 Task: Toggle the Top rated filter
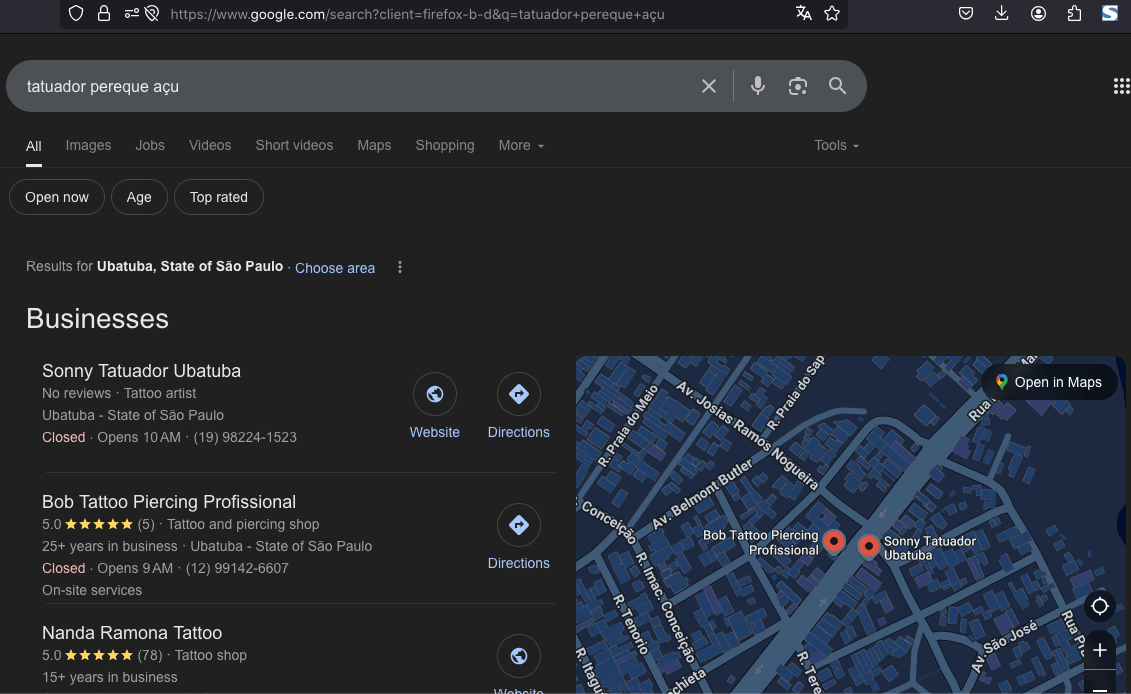[x=218, y=197]
